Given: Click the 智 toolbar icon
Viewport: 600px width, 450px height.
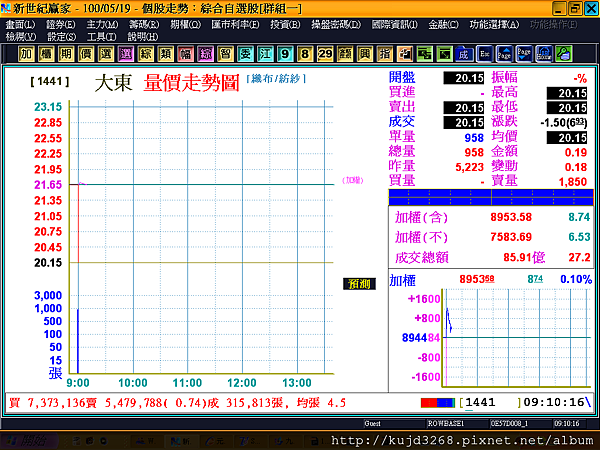Looking at the screenshot, I should point(225,54).
